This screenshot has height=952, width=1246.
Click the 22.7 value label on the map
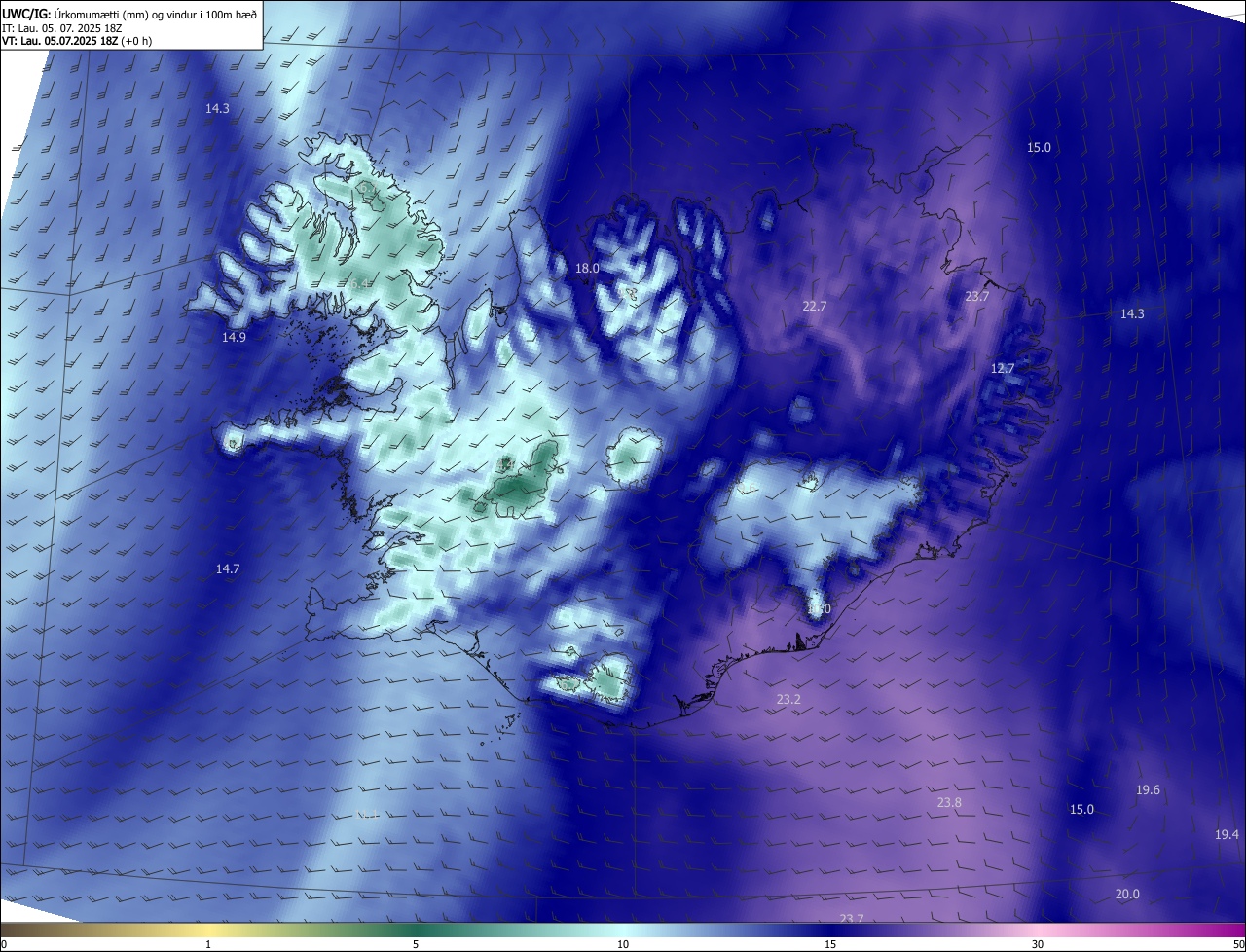coord(814,306)
